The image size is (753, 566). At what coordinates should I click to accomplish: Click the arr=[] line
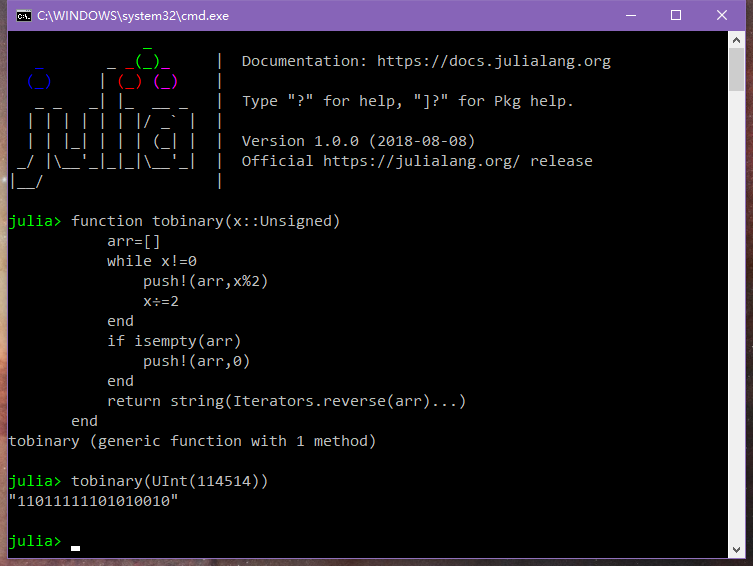(134, 241)
